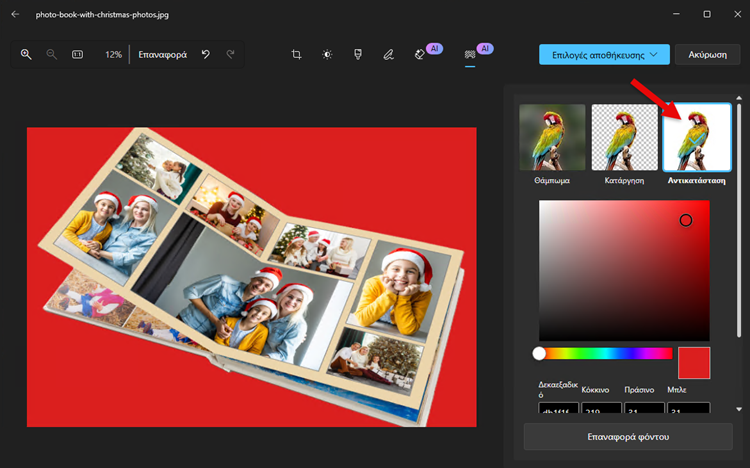This screenshot has height=468, width=750.
Task: Open the brightness adjustment tool
Action: tap(327, 54)
